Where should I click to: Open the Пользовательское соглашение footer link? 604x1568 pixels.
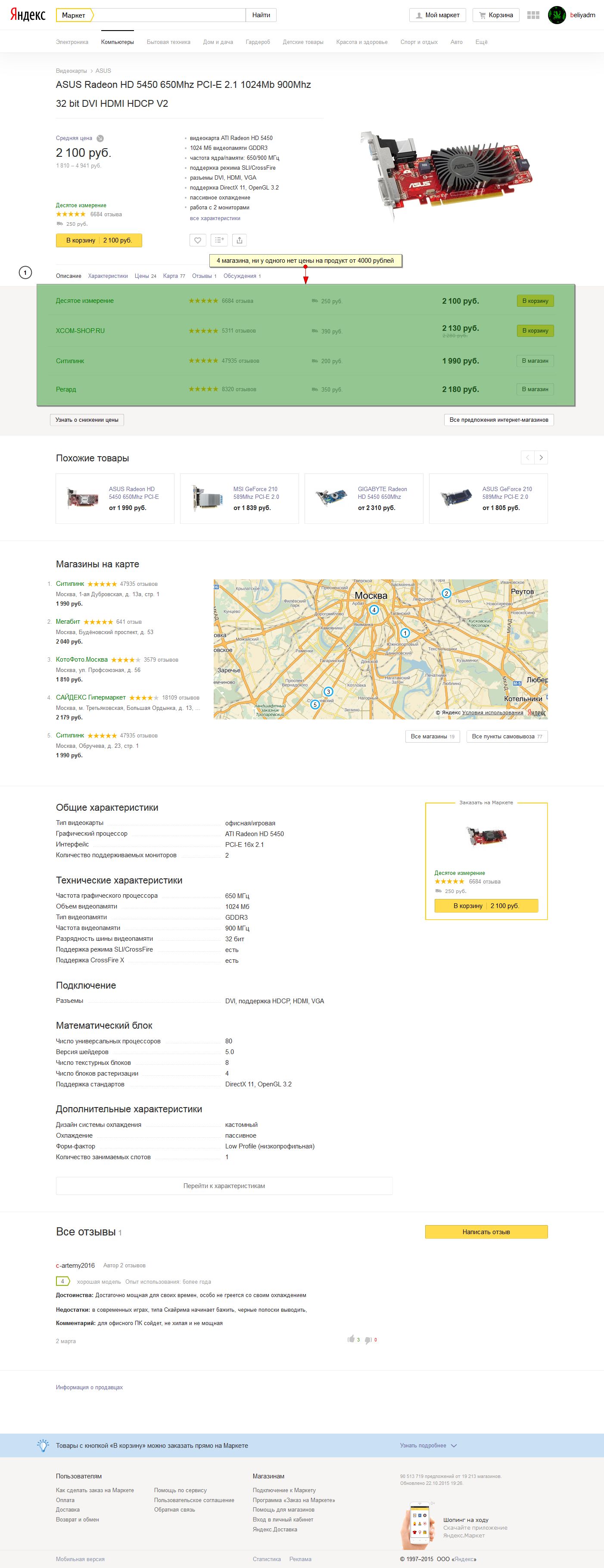pos(194,1500)
